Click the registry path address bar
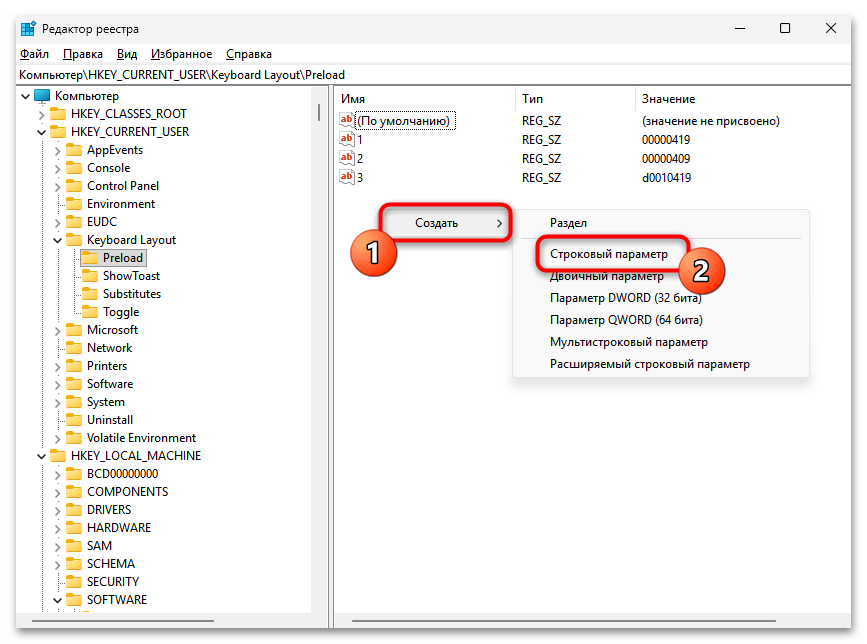The image size is (867, 644). coord(434,75)
